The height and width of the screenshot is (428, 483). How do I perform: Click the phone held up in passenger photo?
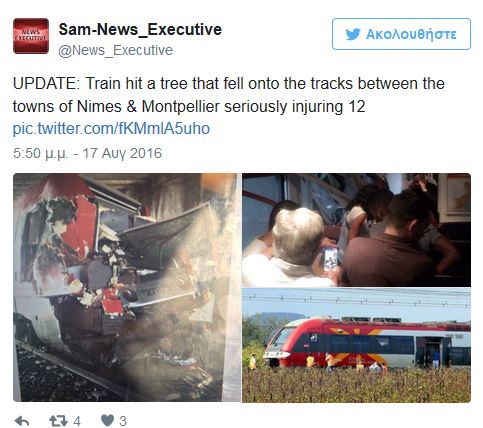(x=331, y=259)
